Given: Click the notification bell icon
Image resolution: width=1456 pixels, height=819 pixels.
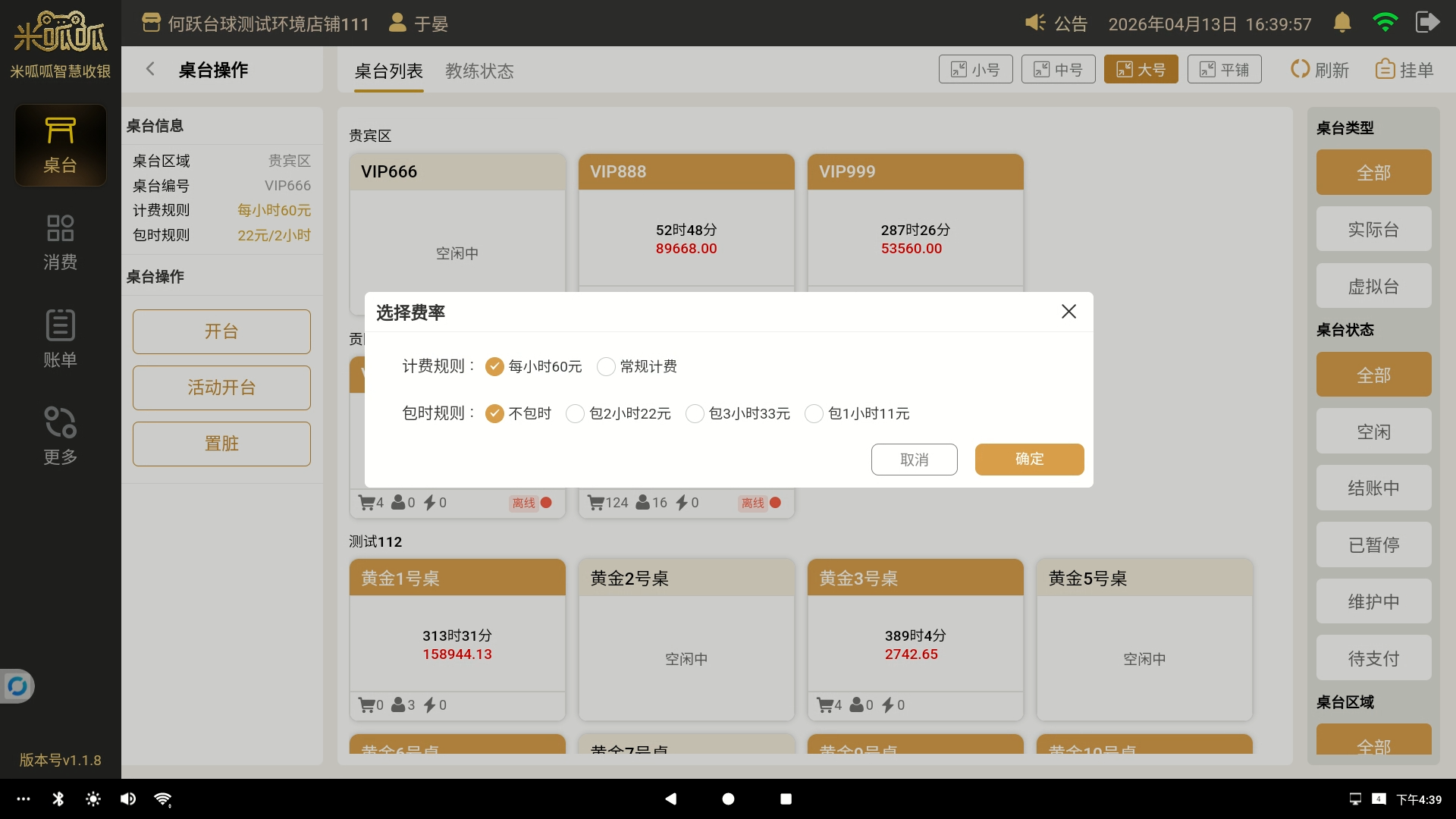Looking at the screenshot, I should 1341,23.
